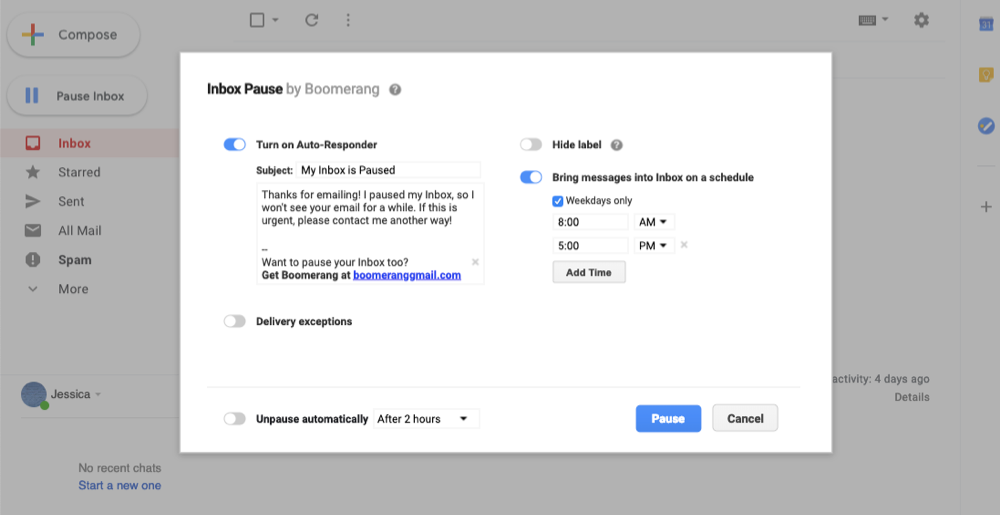Click the Refresh icon in the toolbar
This screenshot has width=1000, height=515.
(311, 20)
